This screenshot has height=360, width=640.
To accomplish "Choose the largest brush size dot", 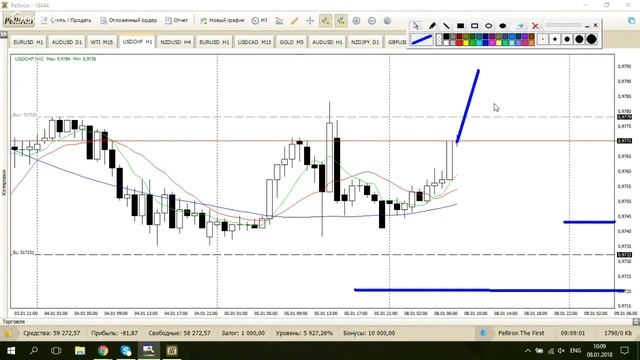I will [591, 39].
